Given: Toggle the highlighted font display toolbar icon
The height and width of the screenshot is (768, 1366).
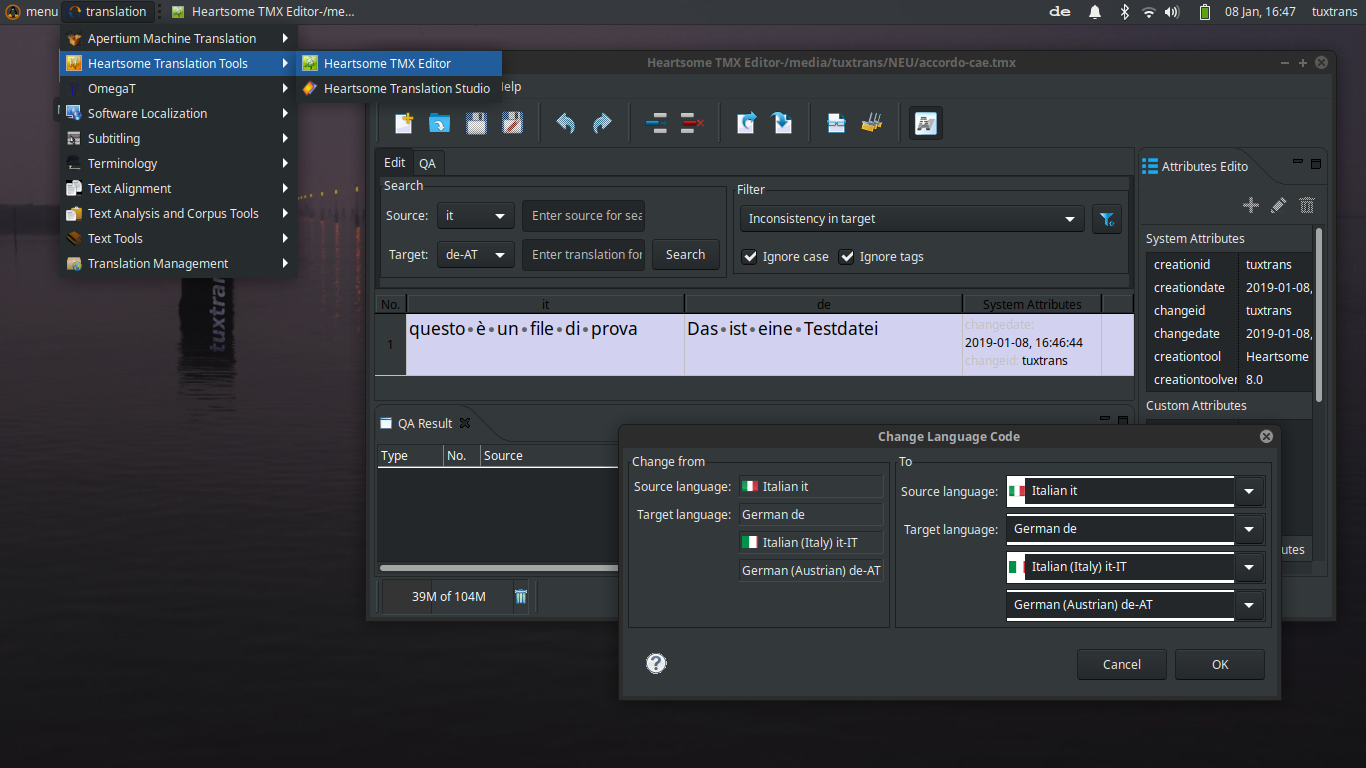Looking at the screenshot, I should [925, 123].
